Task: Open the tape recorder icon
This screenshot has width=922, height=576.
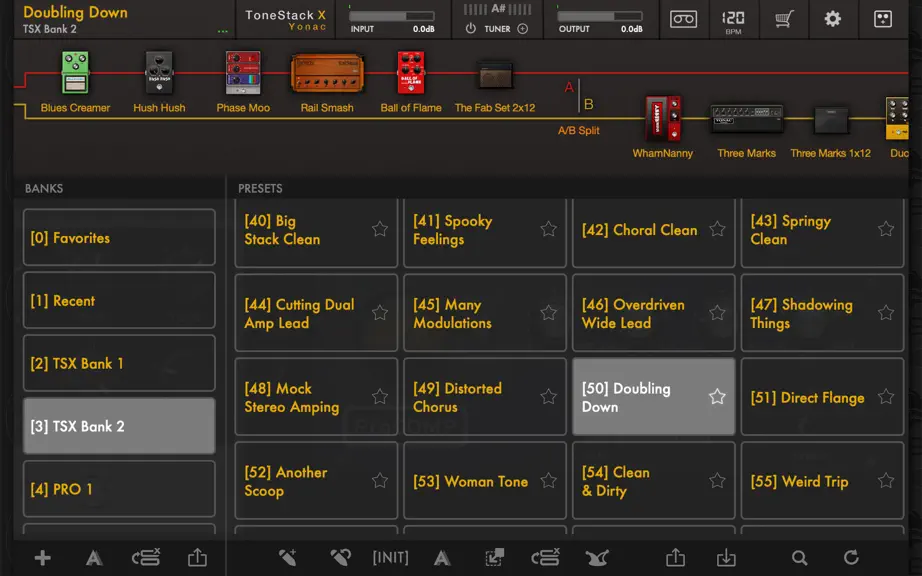Action: point(683,19)
